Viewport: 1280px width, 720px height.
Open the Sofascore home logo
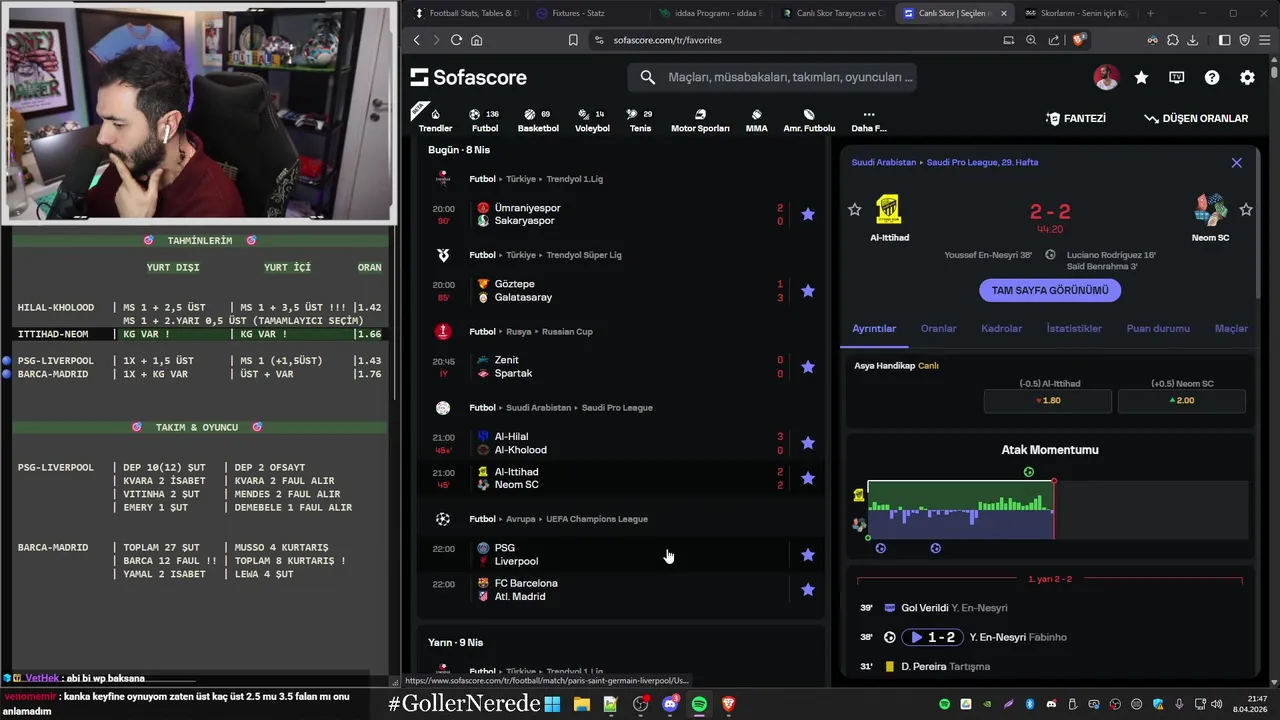468,77
